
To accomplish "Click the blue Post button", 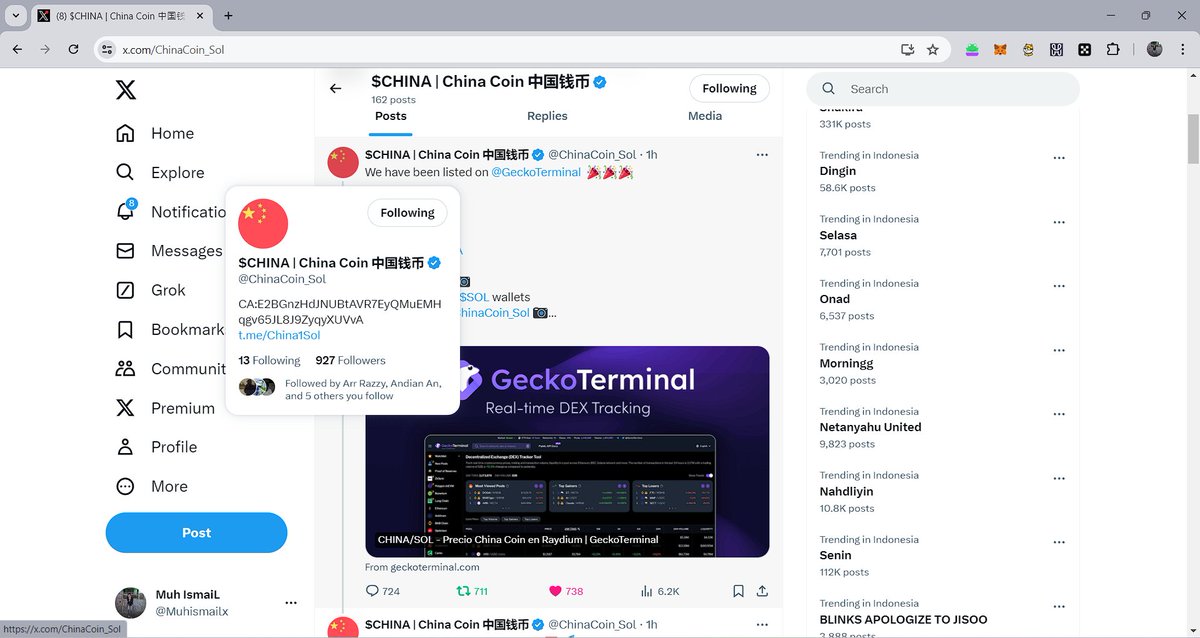I will tap(196, 533).
